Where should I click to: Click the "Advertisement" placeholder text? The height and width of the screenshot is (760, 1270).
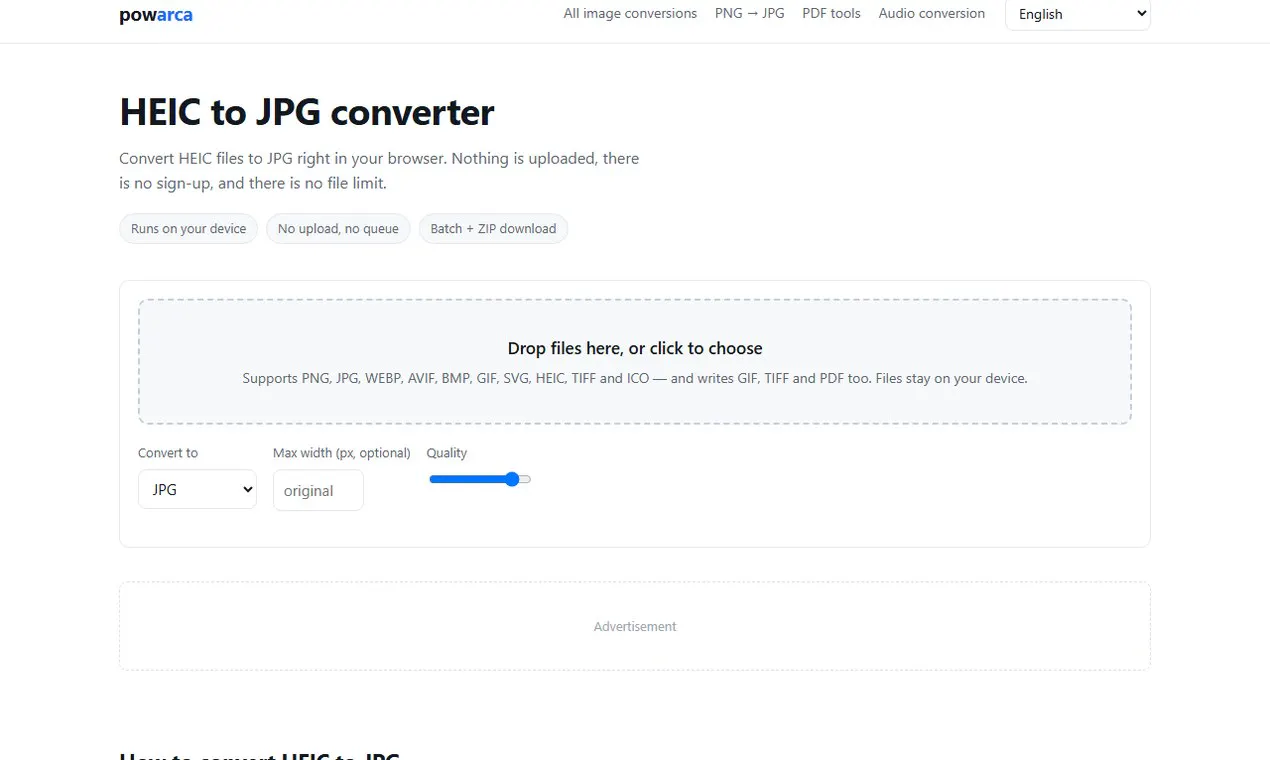coord(635,627)
